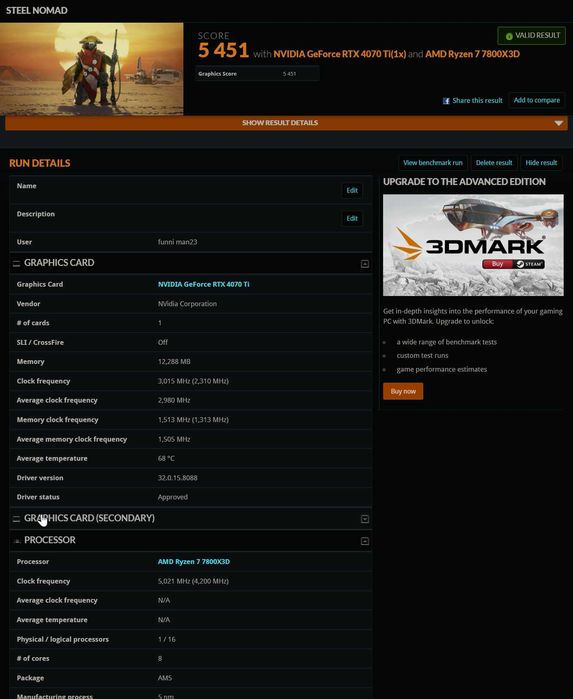Viewport: 573px width, 699px height.
Task: Click the memory clock 1,513 MHz value
Action: (x=193, y=420)
